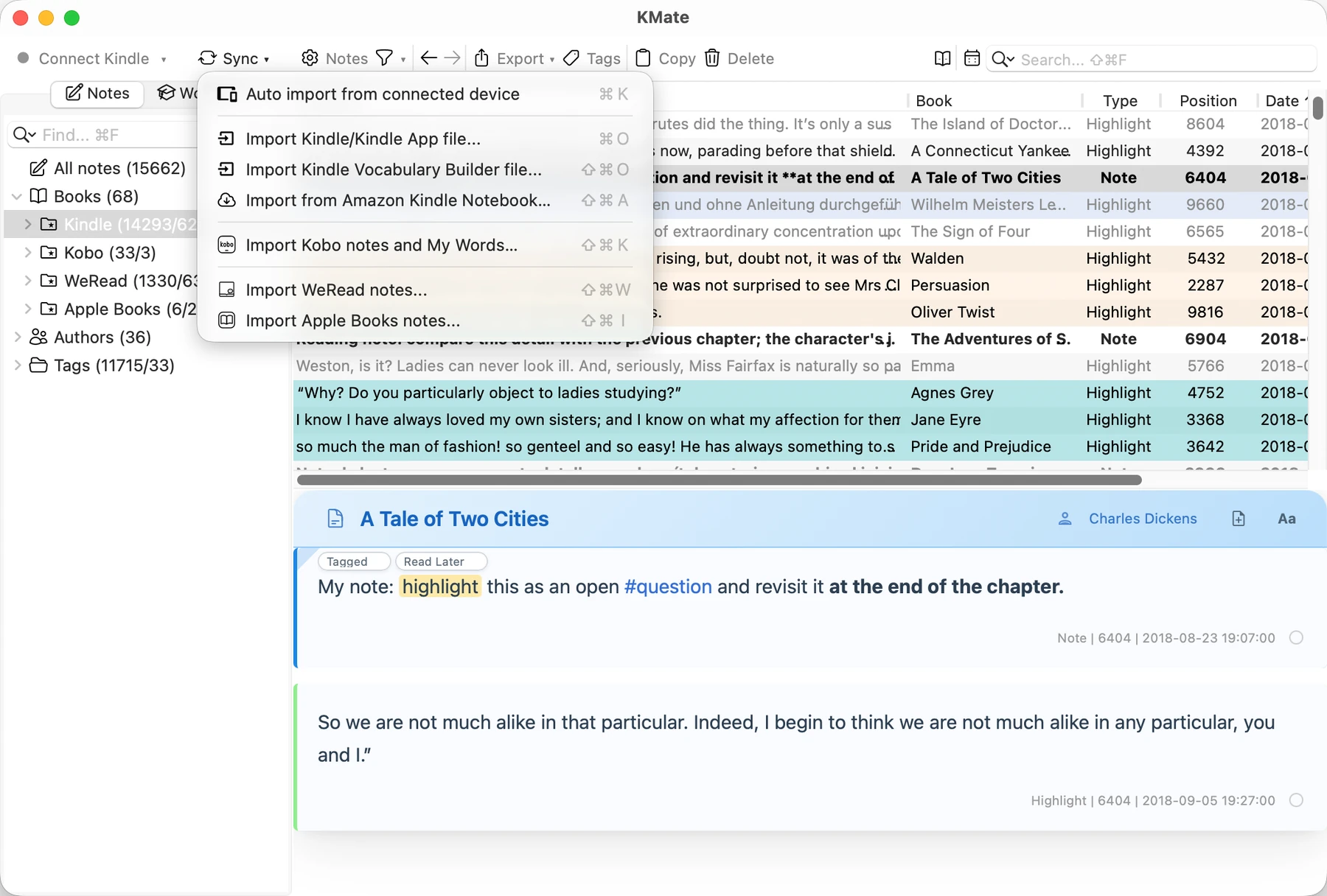Sort by the Position column header
Screen dimensions: 1327x896
[x=1208, y=101]
